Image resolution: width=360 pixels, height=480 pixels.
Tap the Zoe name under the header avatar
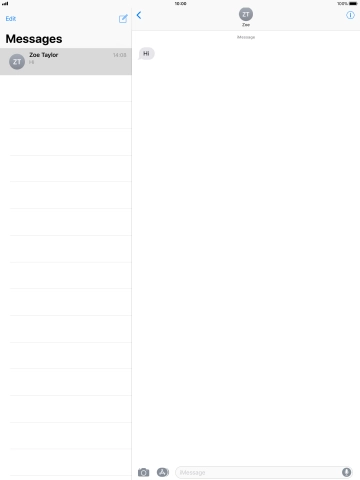pyautogui.click(x=246, y=25)
